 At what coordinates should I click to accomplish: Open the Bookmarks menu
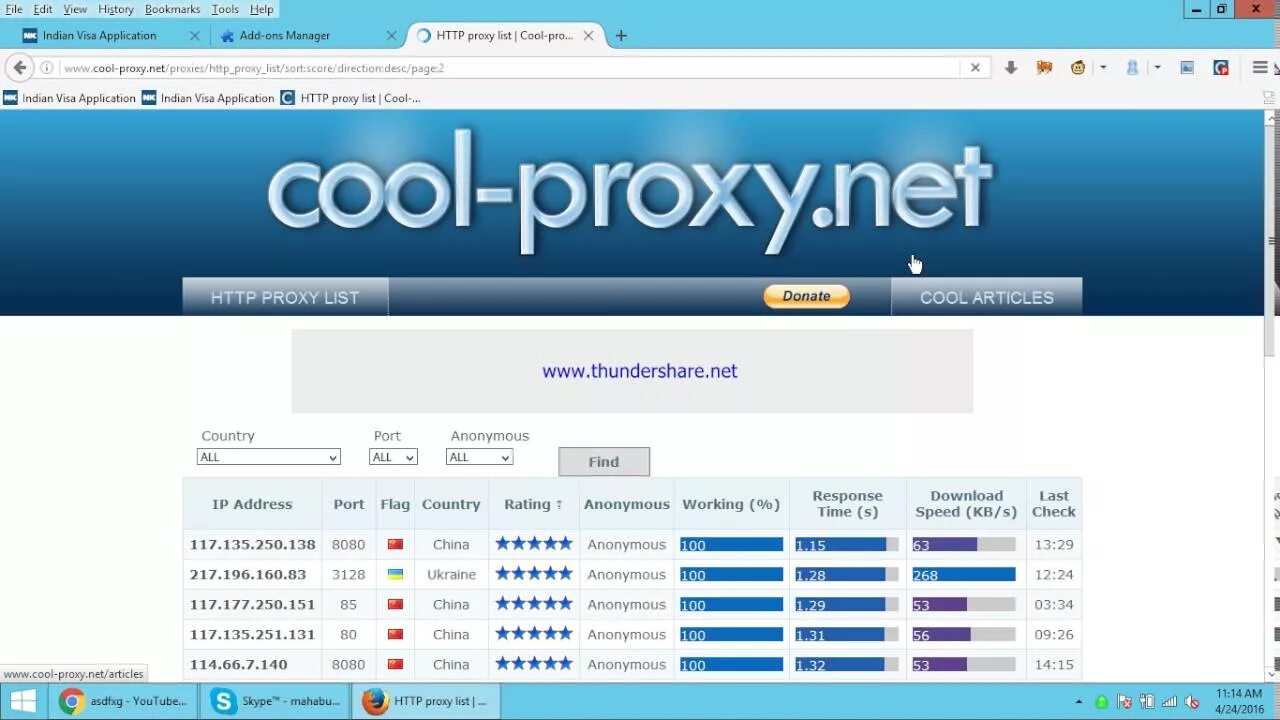pyautogui.click(x=172, y=9)
